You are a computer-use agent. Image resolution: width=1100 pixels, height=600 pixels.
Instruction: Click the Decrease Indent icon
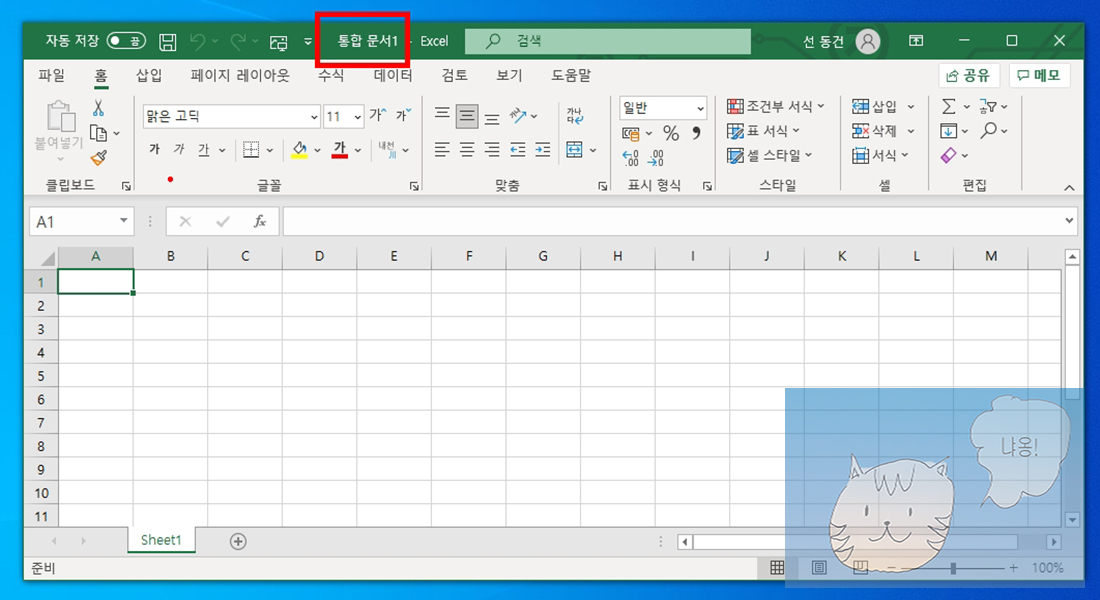(x=518, y=149)
